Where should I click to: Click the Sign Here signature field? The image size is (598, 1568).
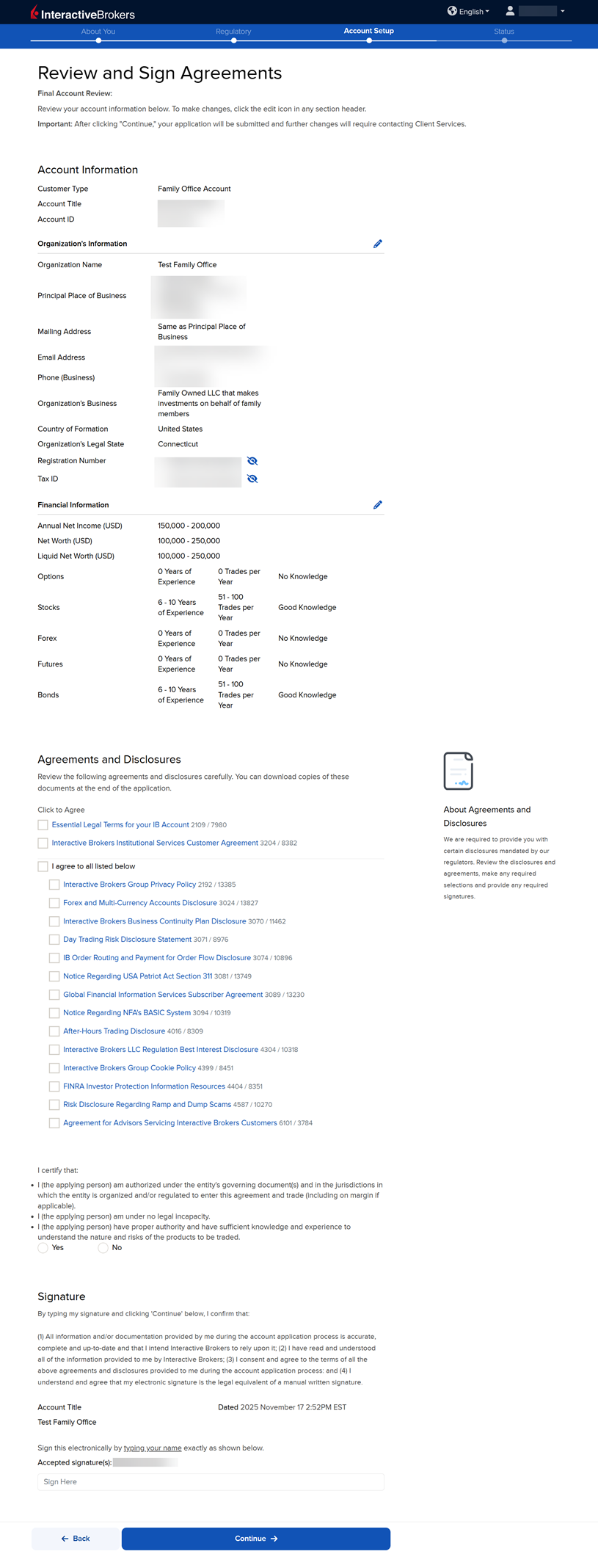(211, 1481)
